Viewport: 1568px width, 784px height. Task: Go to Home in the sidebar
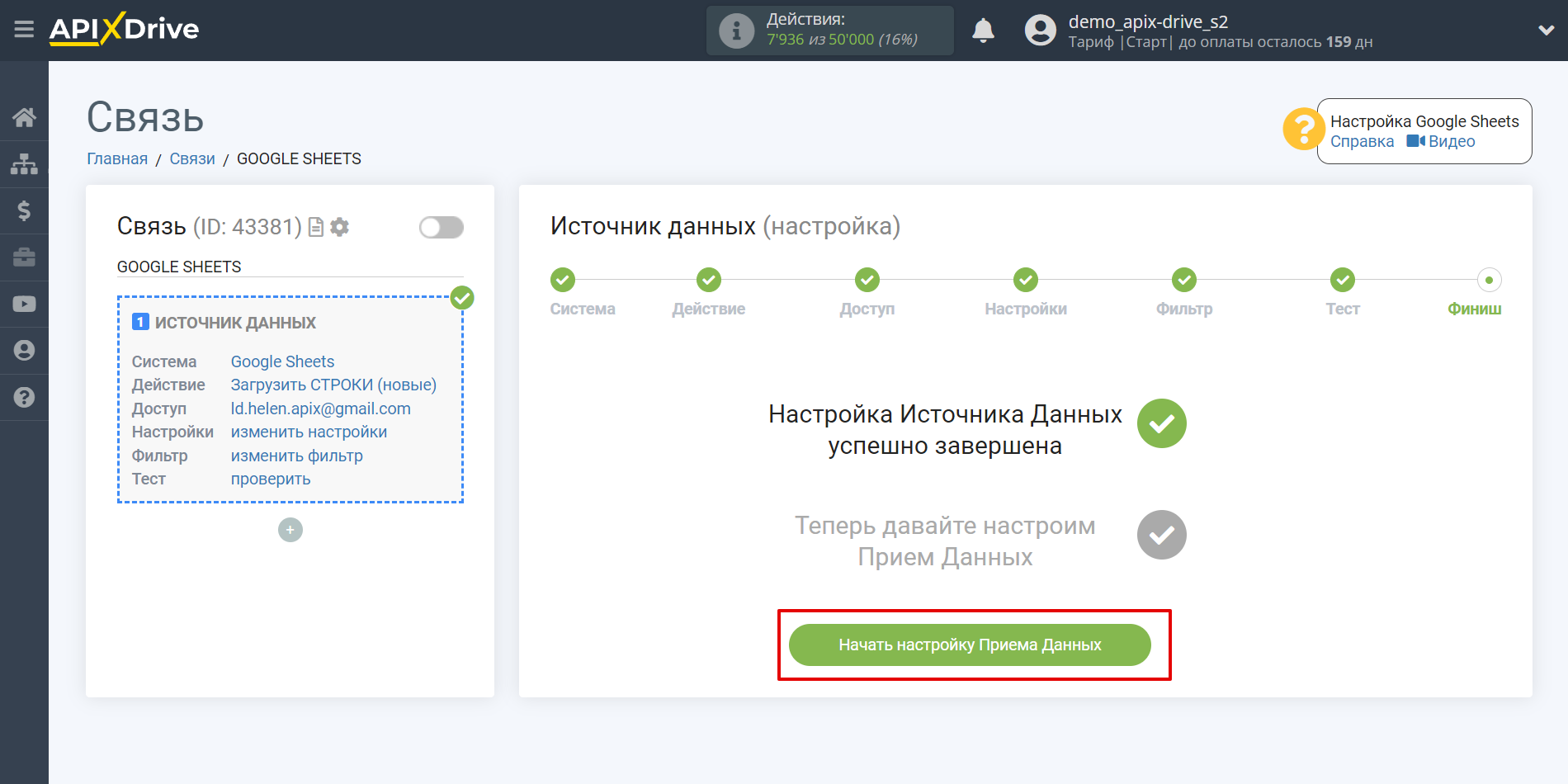coord(24,117)
